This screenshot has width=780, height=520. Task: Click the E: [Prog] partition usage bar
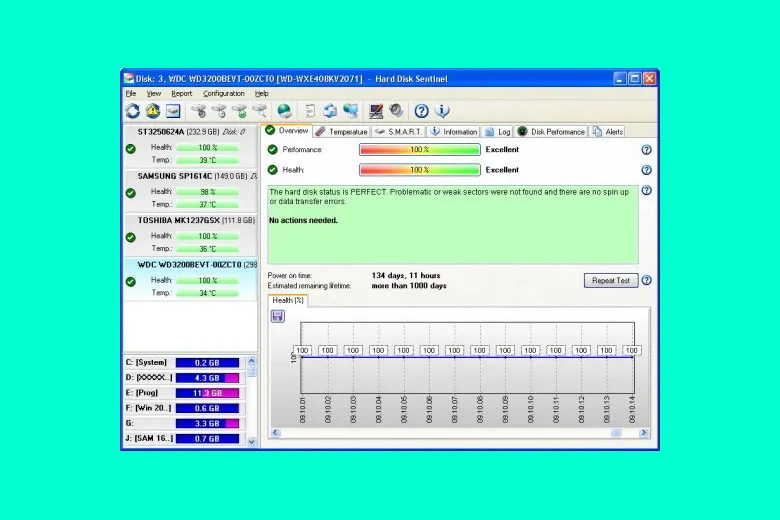point(207,393)
